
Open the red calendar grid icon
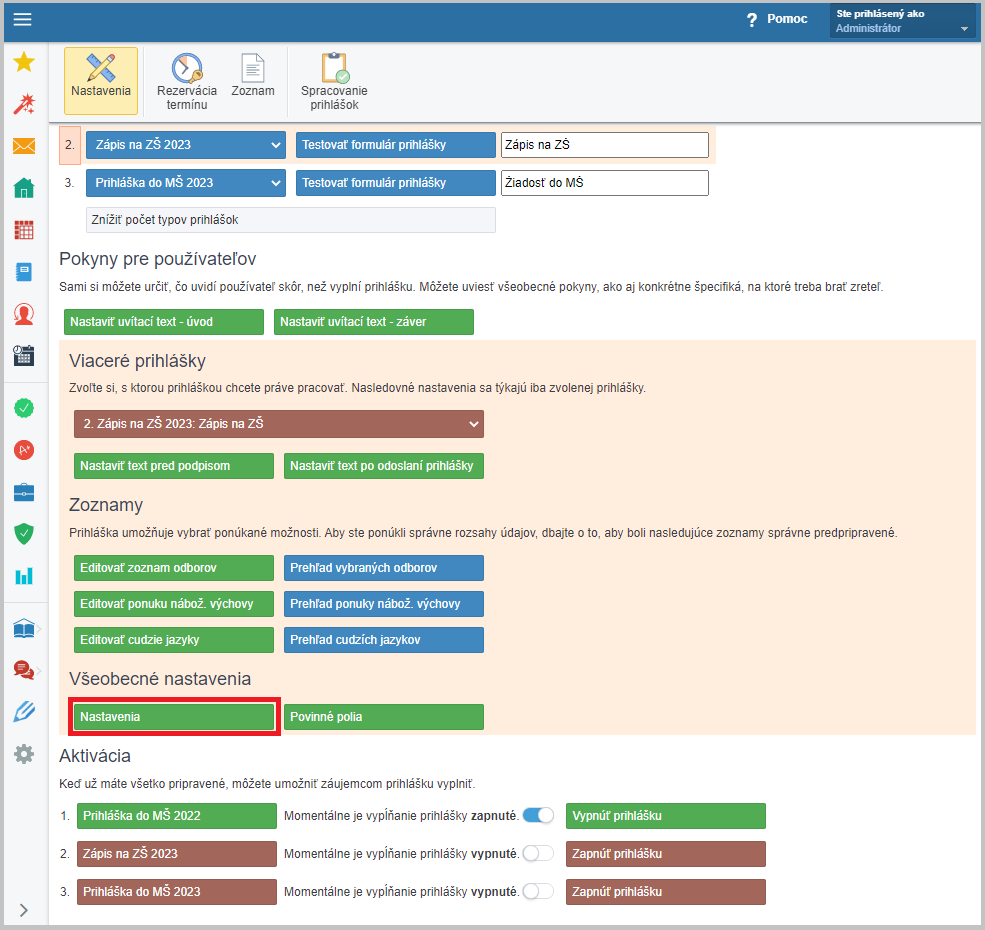[24, 230]
